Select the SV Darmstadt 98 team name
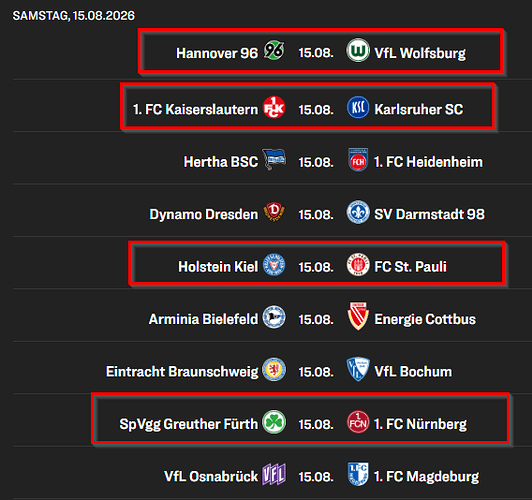This screenshot has width=532, height=500. 429,214
